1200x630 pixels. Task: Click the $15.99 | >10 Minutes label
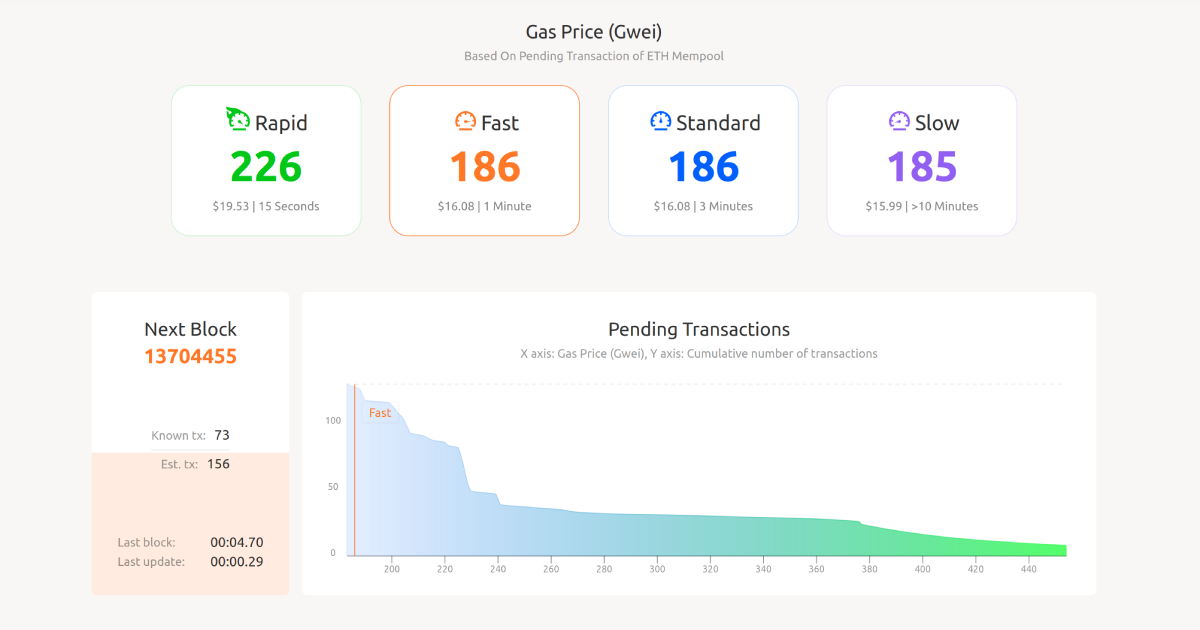[921, 206]
